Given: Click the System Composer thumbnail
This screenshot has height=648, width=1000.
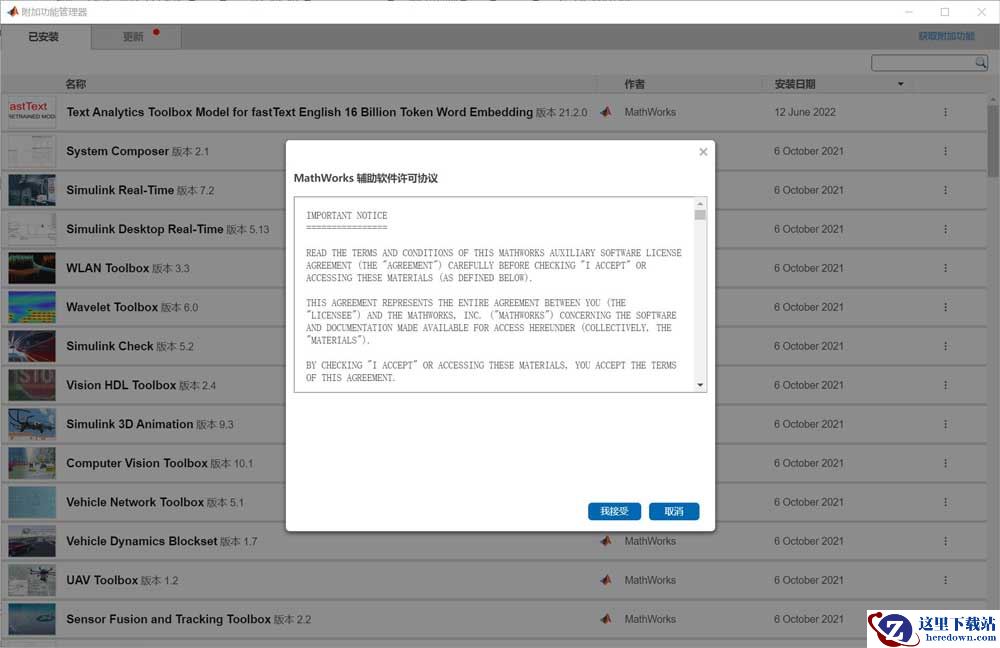Looking at the screenshot, I should 32,151.
